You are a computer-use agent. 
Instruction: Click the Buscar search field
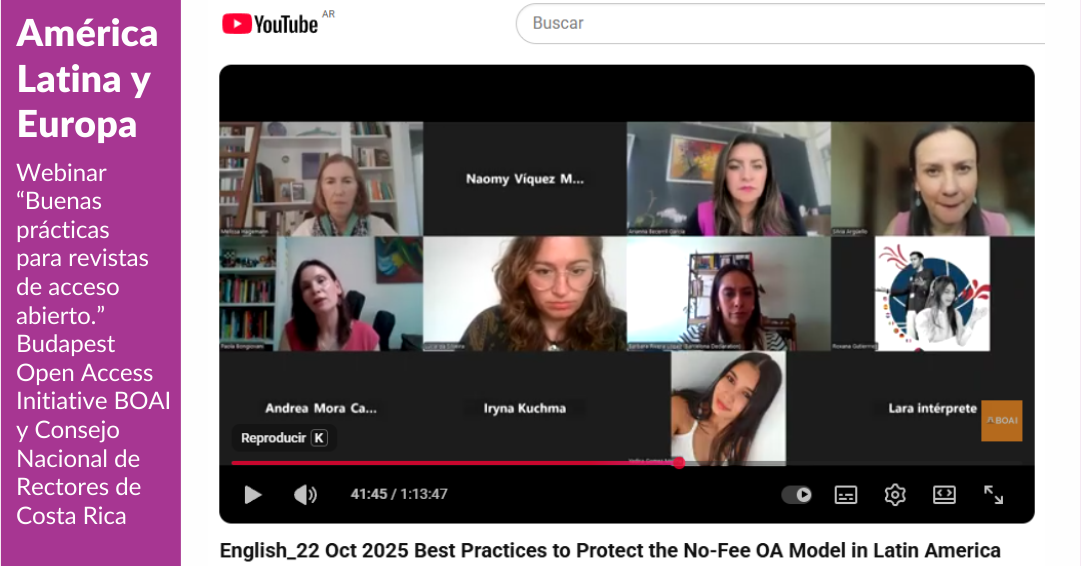780,23
